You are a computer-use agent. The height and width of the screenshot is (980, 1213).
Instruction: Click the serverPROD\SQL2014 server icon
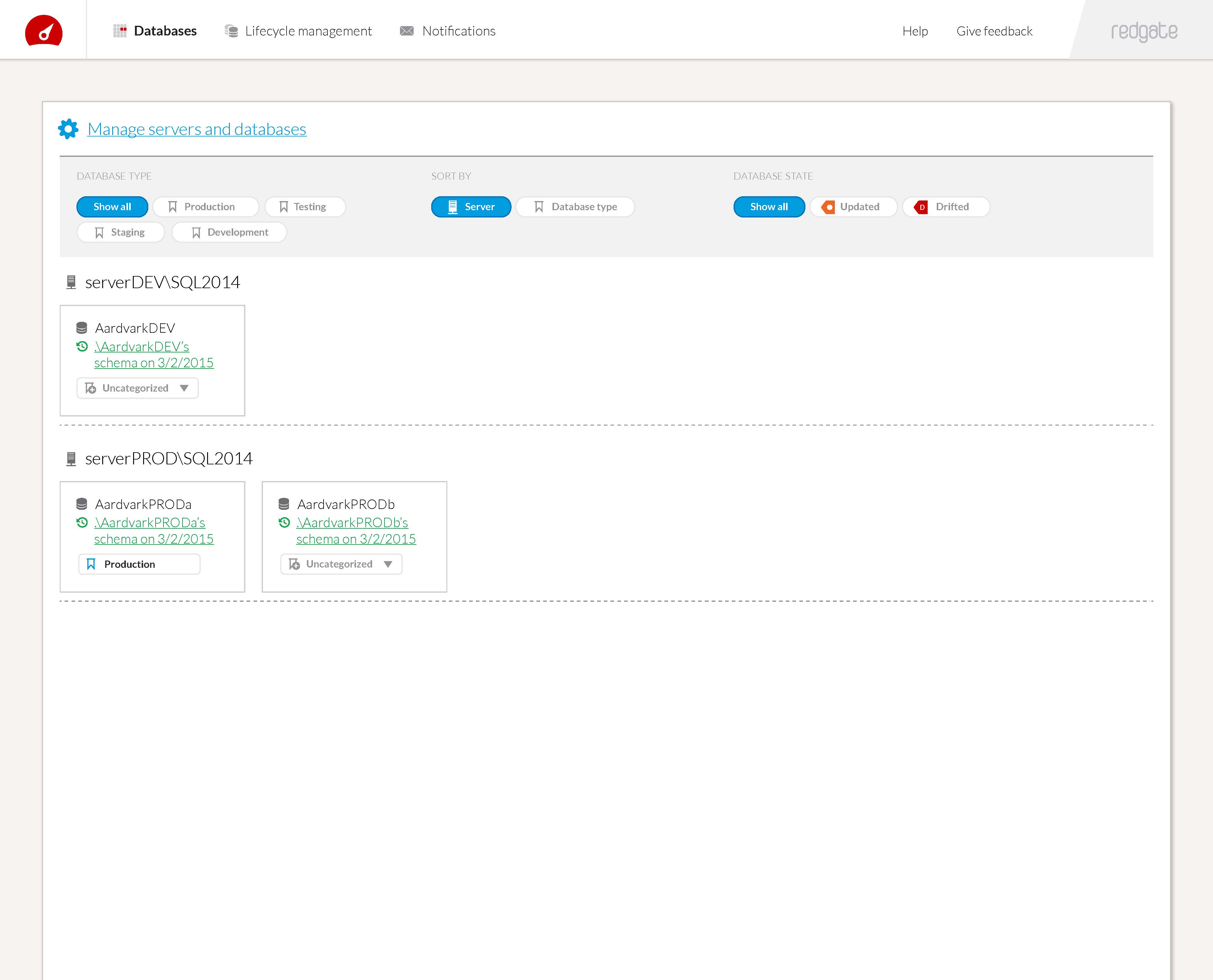coord(71,458)
